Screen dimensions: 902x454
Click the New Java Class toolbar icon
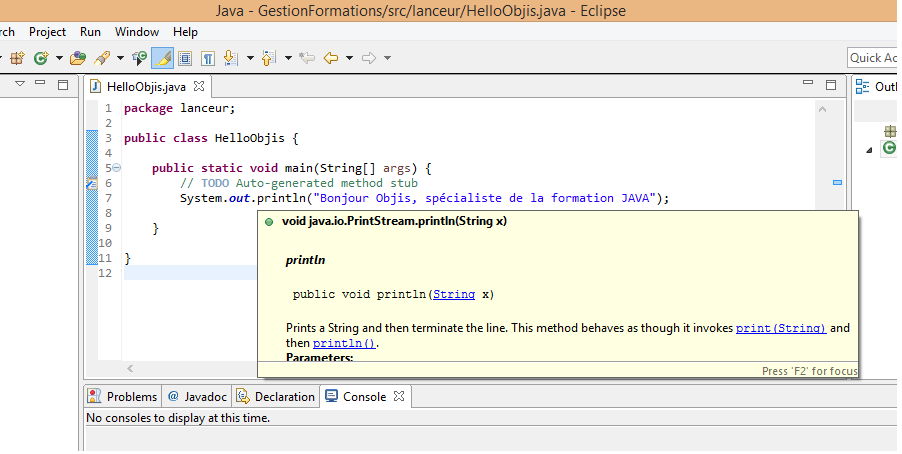pyautogui.click(x=41, y=58)
